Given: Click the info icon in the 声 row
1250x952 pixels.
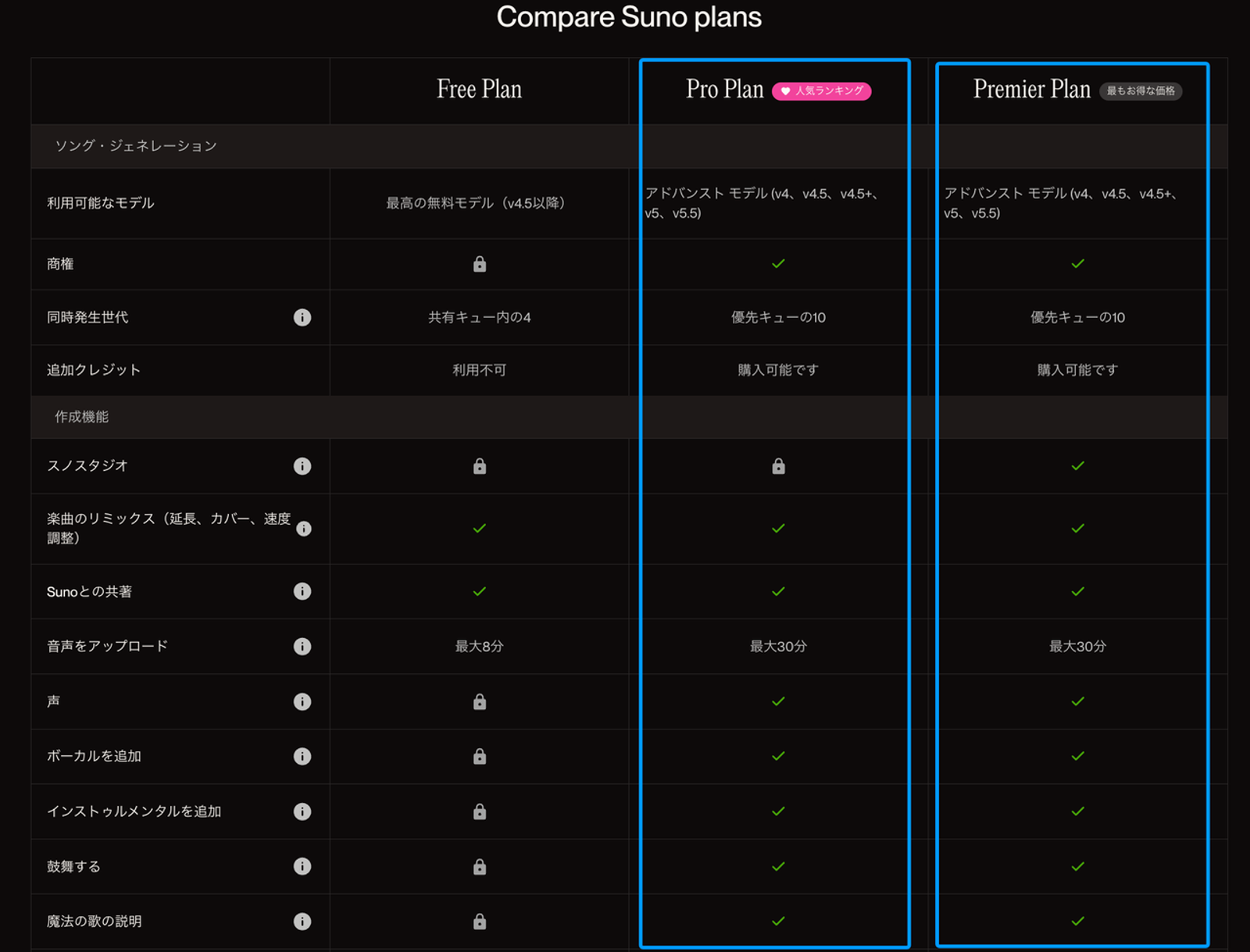Looking at the screenshot, I should (302, 701).
